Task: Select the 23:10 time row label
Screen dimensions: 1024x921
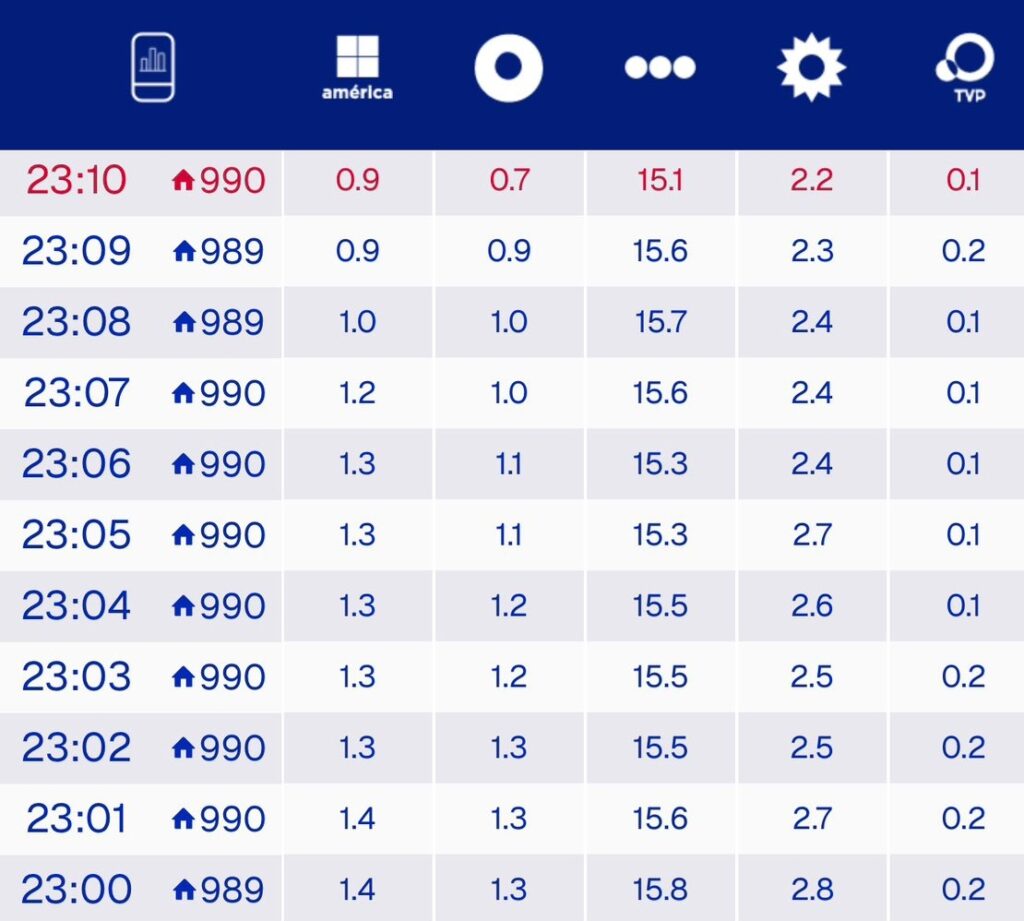Action: pos(76,181)
